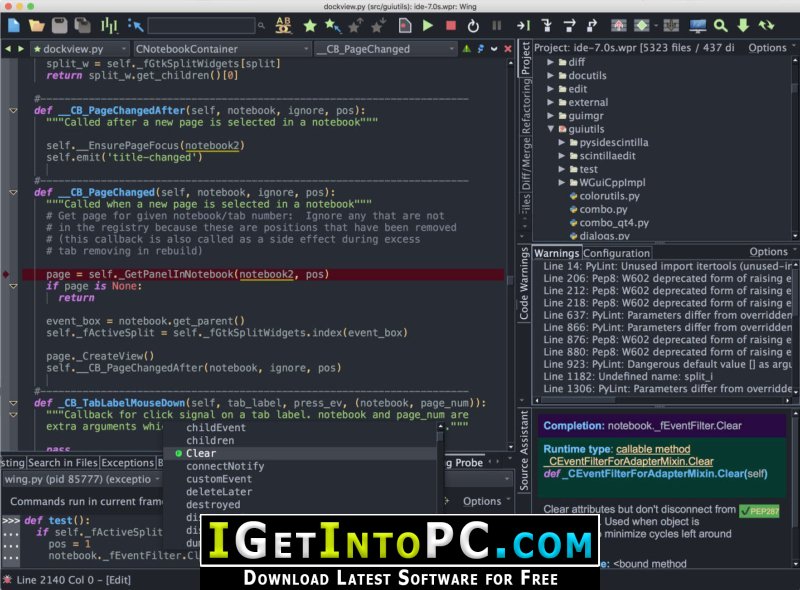Collapse the __CB_PageChanged function fold
The height and width of the screenshot is (590, 800).
click(x=13, y=192)
